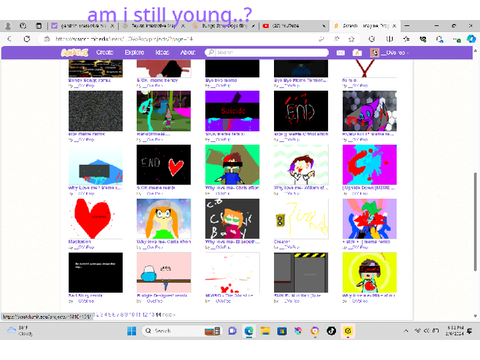Image resolution: width=480 pixels, height=360 pixels.
Task: Click the Scratch logo in navigation bar
Action: click(75, 53)
